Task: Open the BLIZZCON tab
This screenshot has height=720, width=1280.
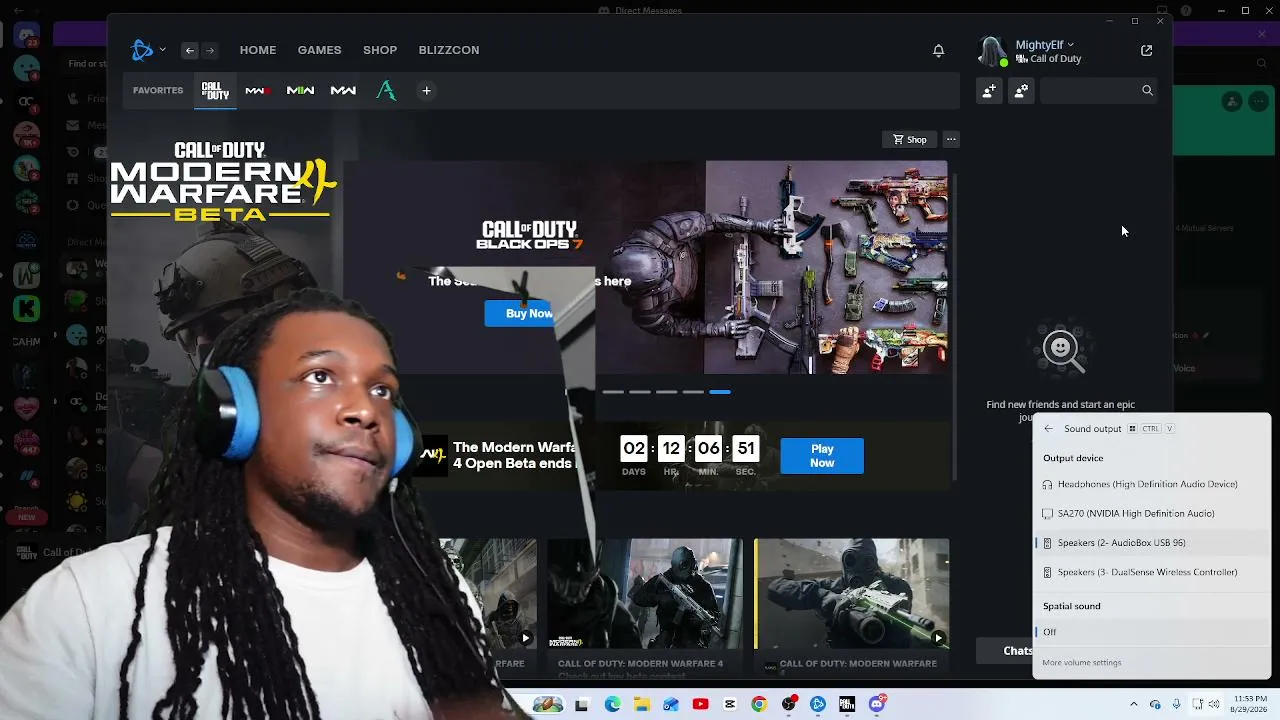Action: (449, 50)
